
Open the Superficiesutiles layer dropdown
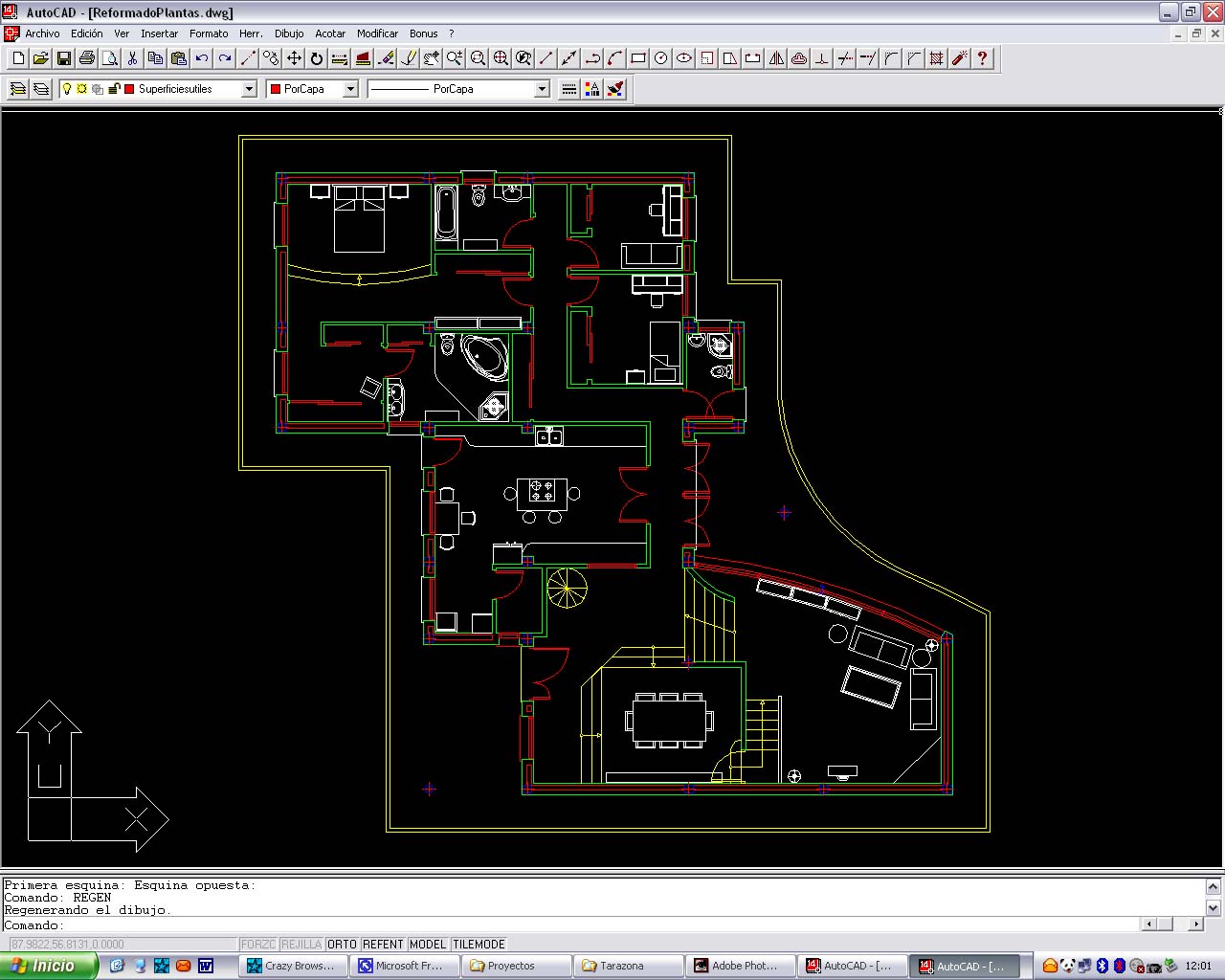coord(249,89)
